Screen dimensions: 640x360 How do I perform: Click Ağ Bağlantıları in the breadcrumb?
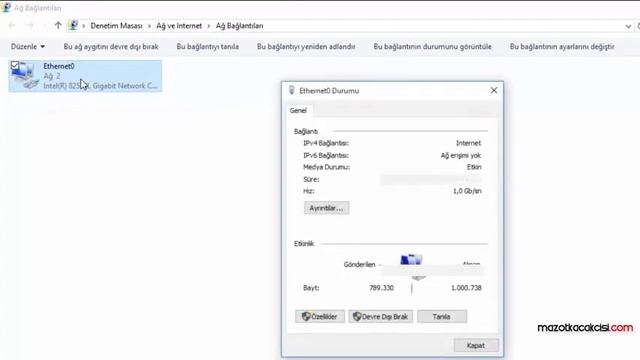click(240, 26)
